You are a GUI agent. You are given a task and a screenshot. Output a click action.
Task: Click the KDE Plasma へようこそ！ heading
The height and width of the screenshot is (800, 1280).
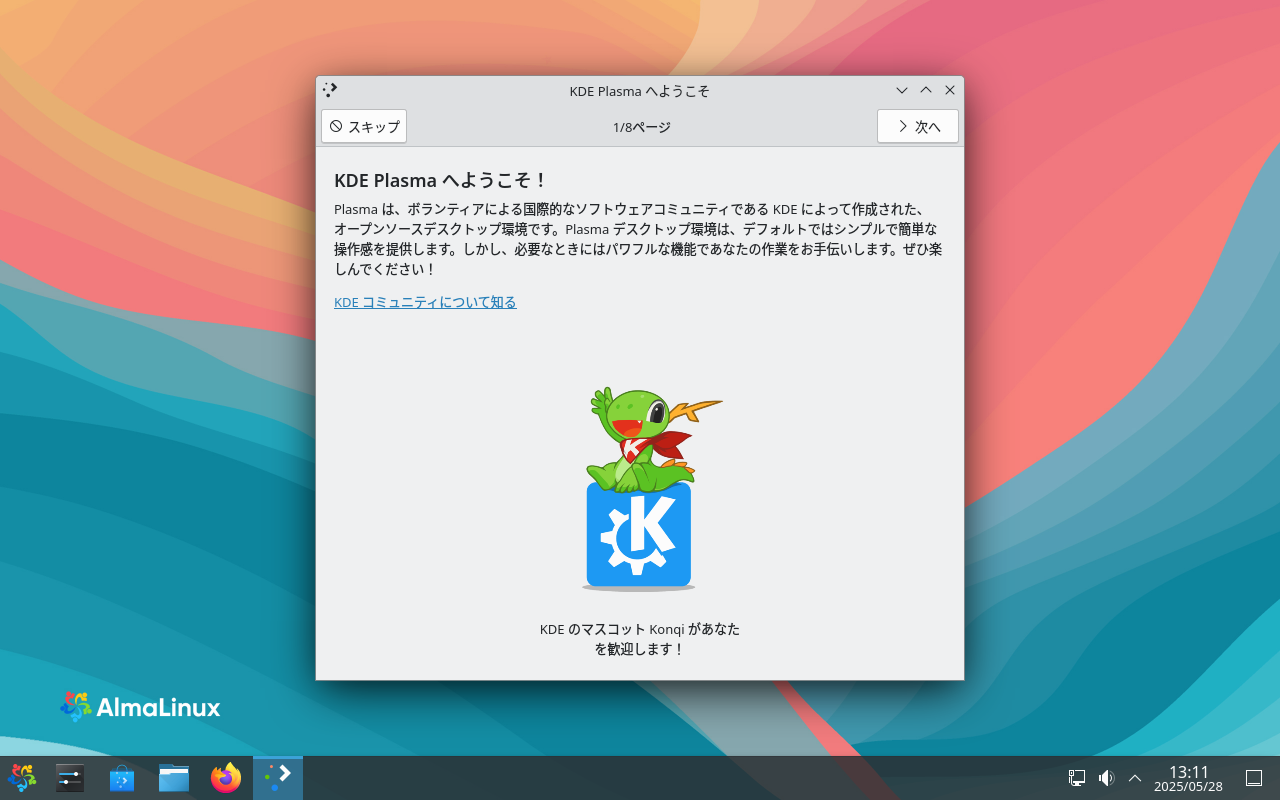tap(441, 180)
